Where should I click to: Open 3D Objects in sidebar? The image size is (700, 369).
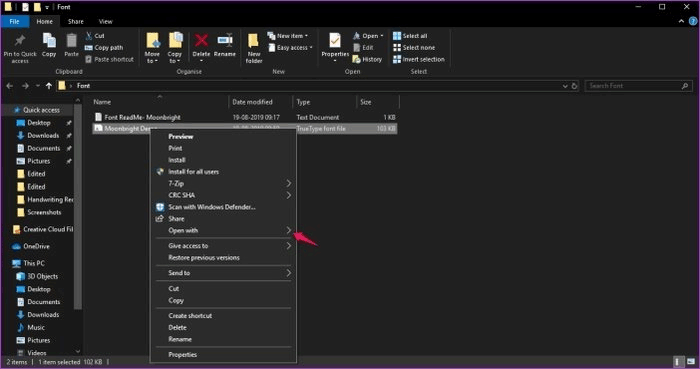tap(42, 276)
